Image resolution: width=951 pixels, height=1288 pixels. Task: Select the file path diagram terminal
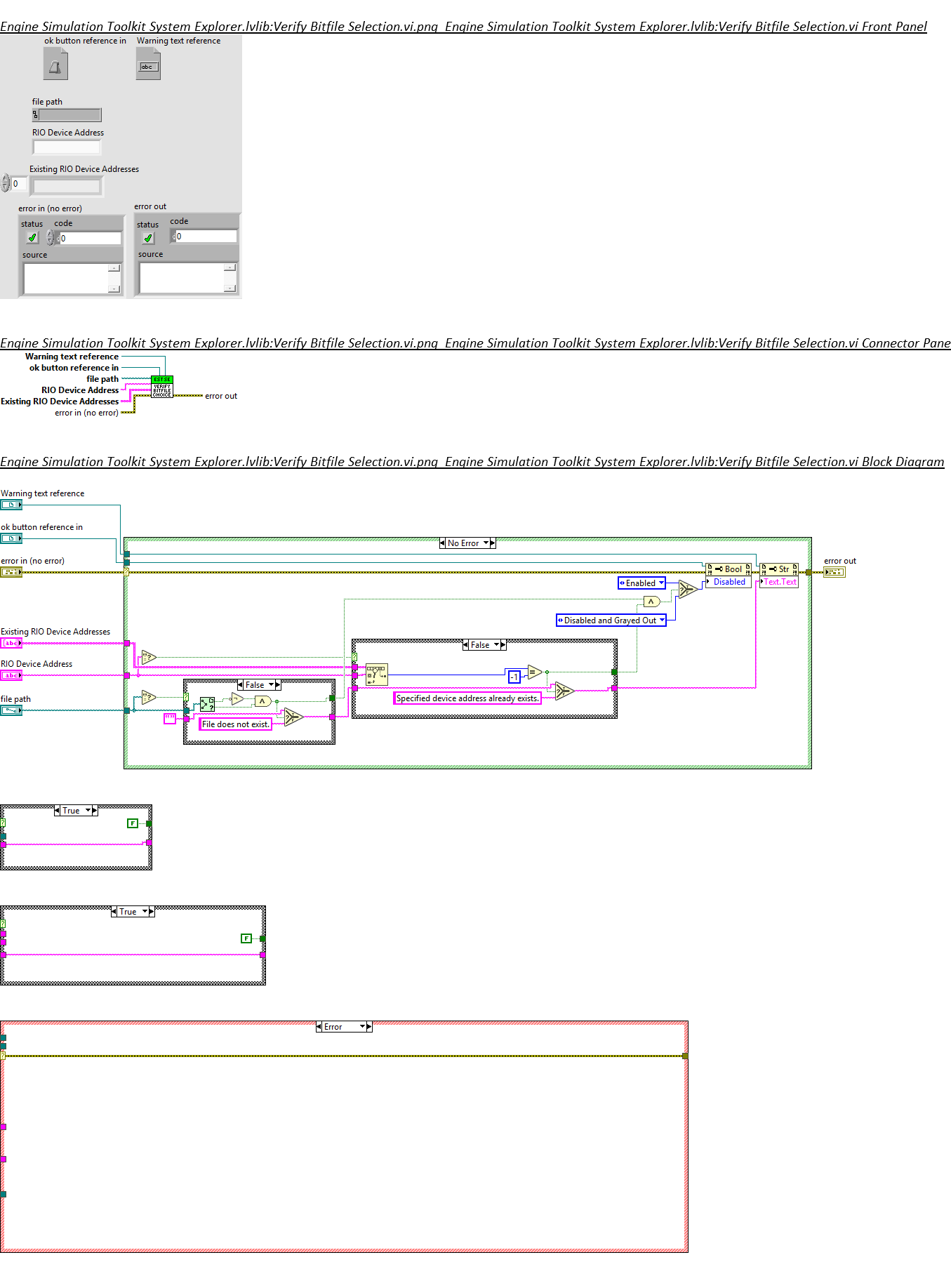click(11, 710)
